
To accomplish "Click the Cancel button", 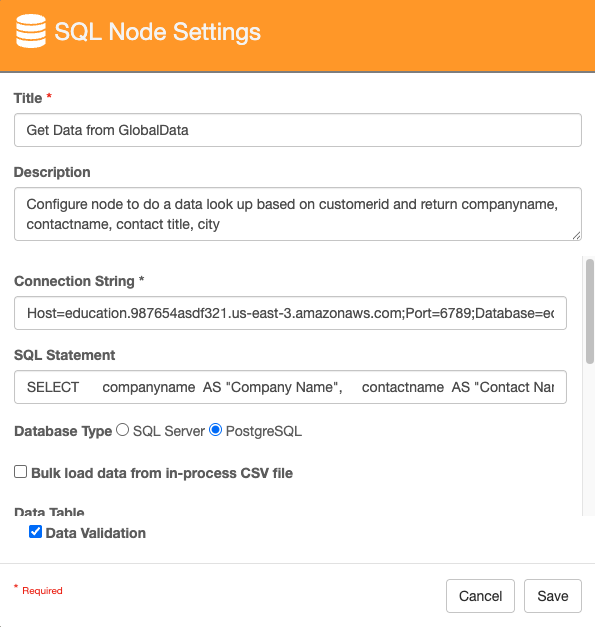I will tap(480, 596).
